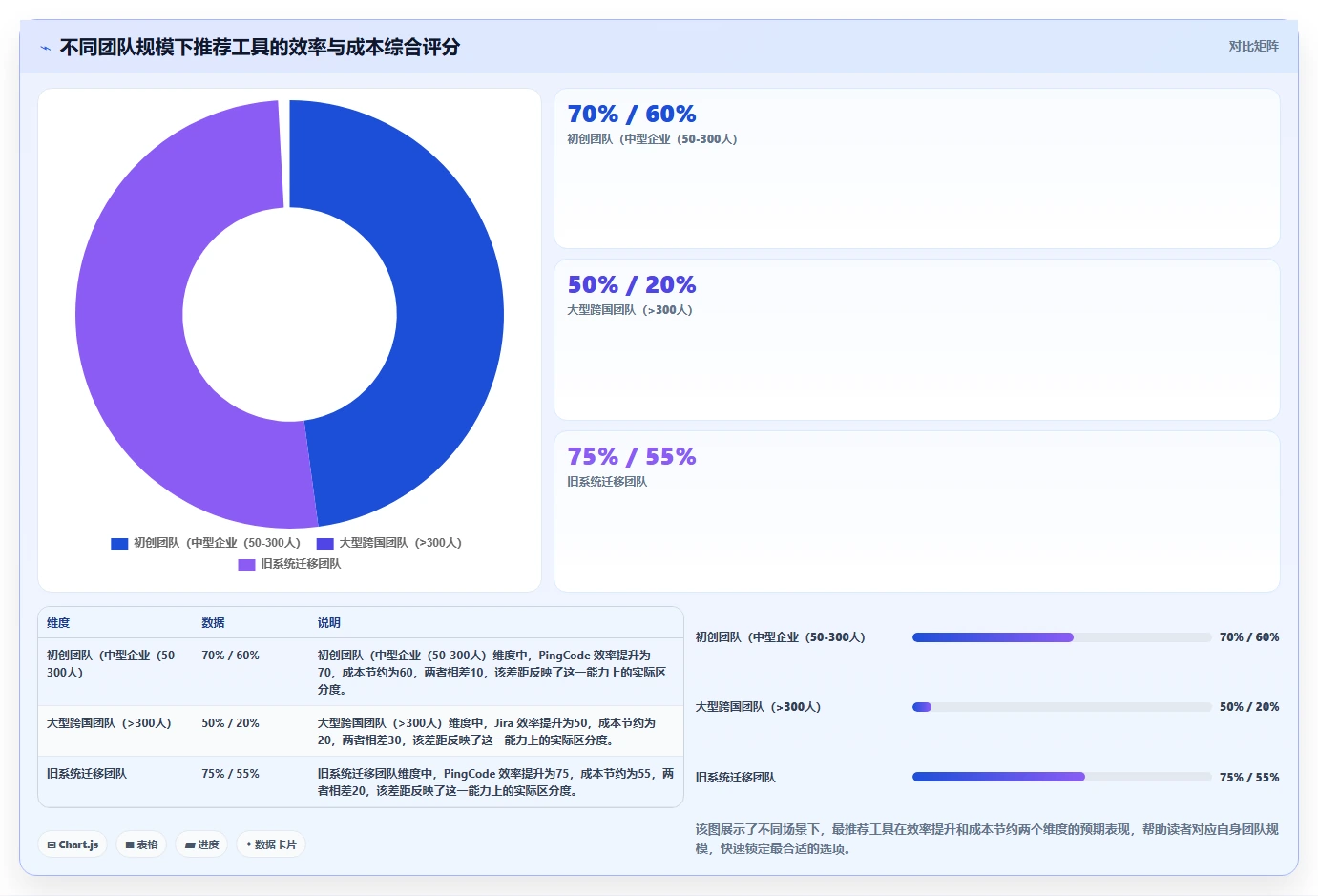Click table row label 旧系统迁移团队

pos(87,774)
